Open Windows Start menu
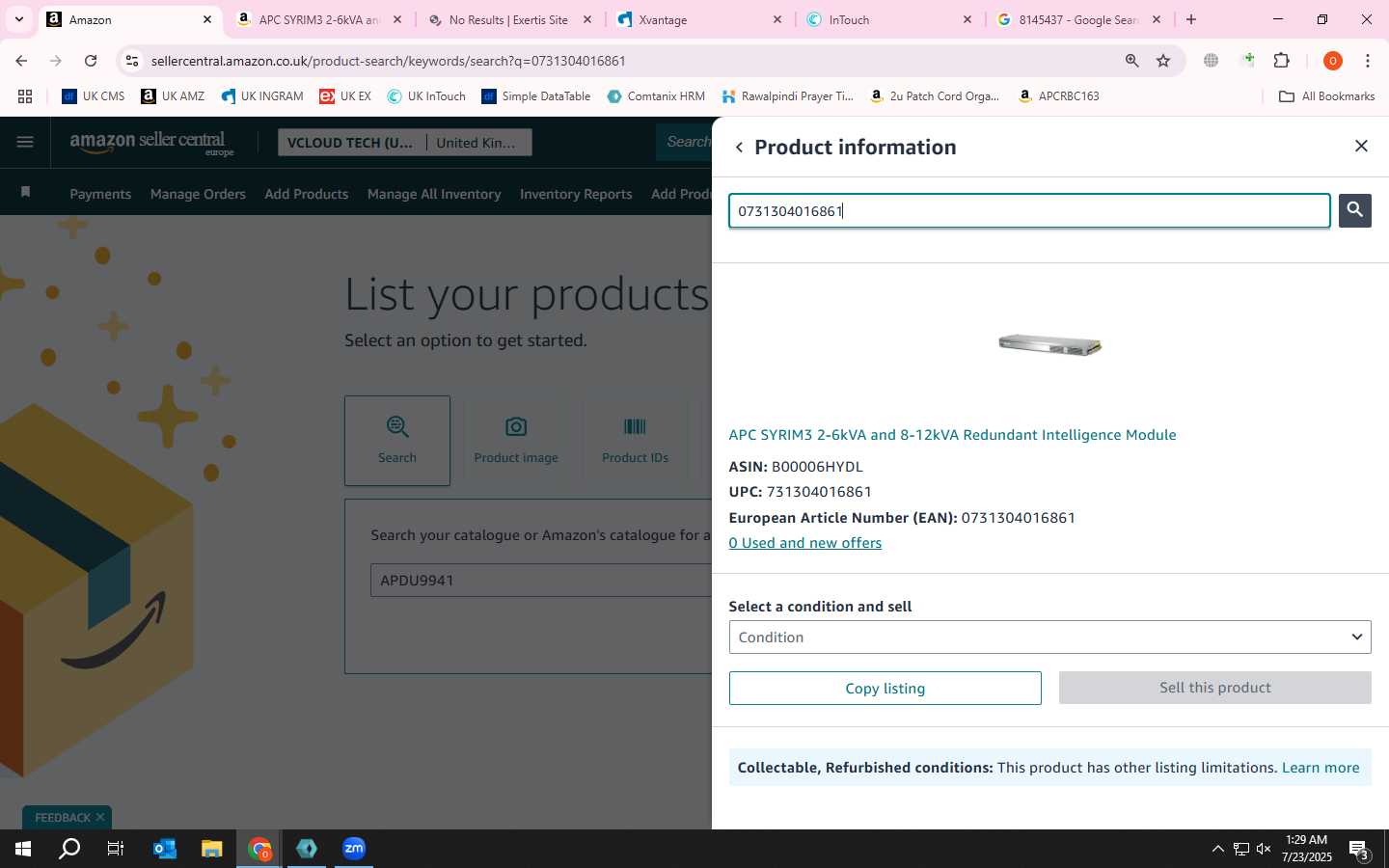 coord(23,849)
